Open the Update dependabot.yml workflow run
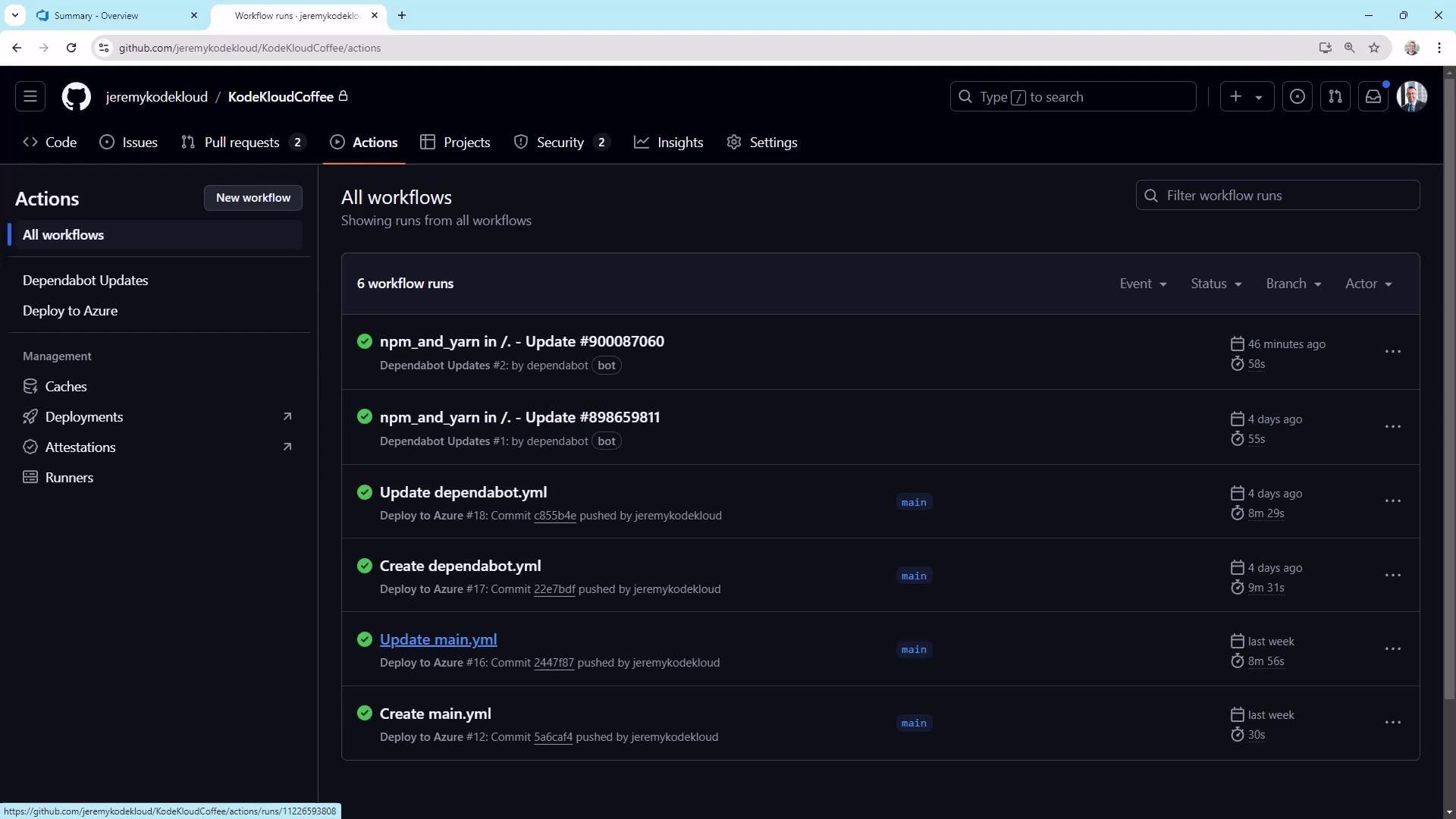 463,492
